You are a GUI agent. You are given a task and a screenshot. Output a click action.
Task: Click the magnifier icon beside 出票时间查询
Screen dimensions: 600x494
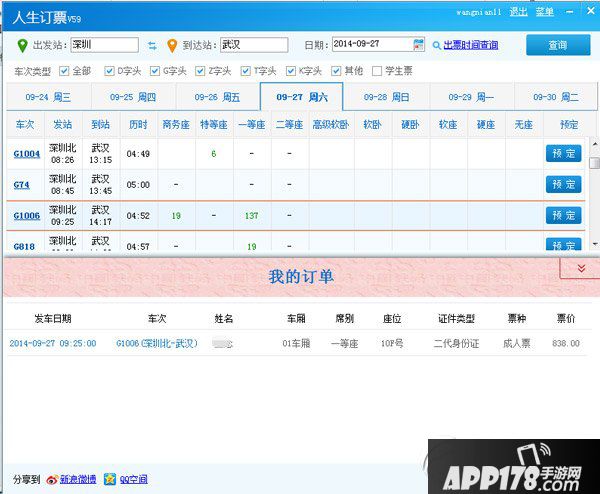pos(436,45)
